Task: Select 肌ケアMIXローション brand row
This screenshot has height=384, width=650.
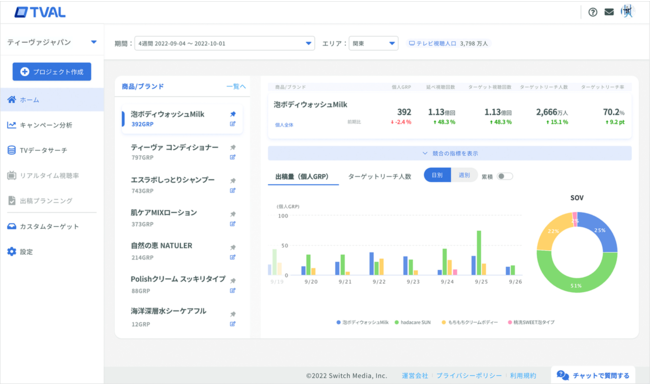Action: tap(182, 218)
